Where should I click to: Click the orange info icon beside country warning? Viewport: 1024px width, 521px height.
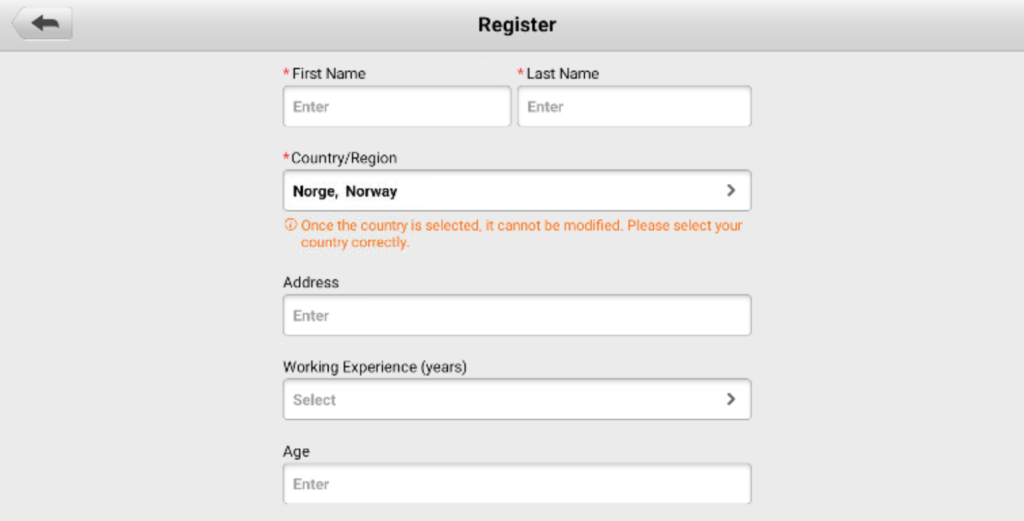[291, 225]
